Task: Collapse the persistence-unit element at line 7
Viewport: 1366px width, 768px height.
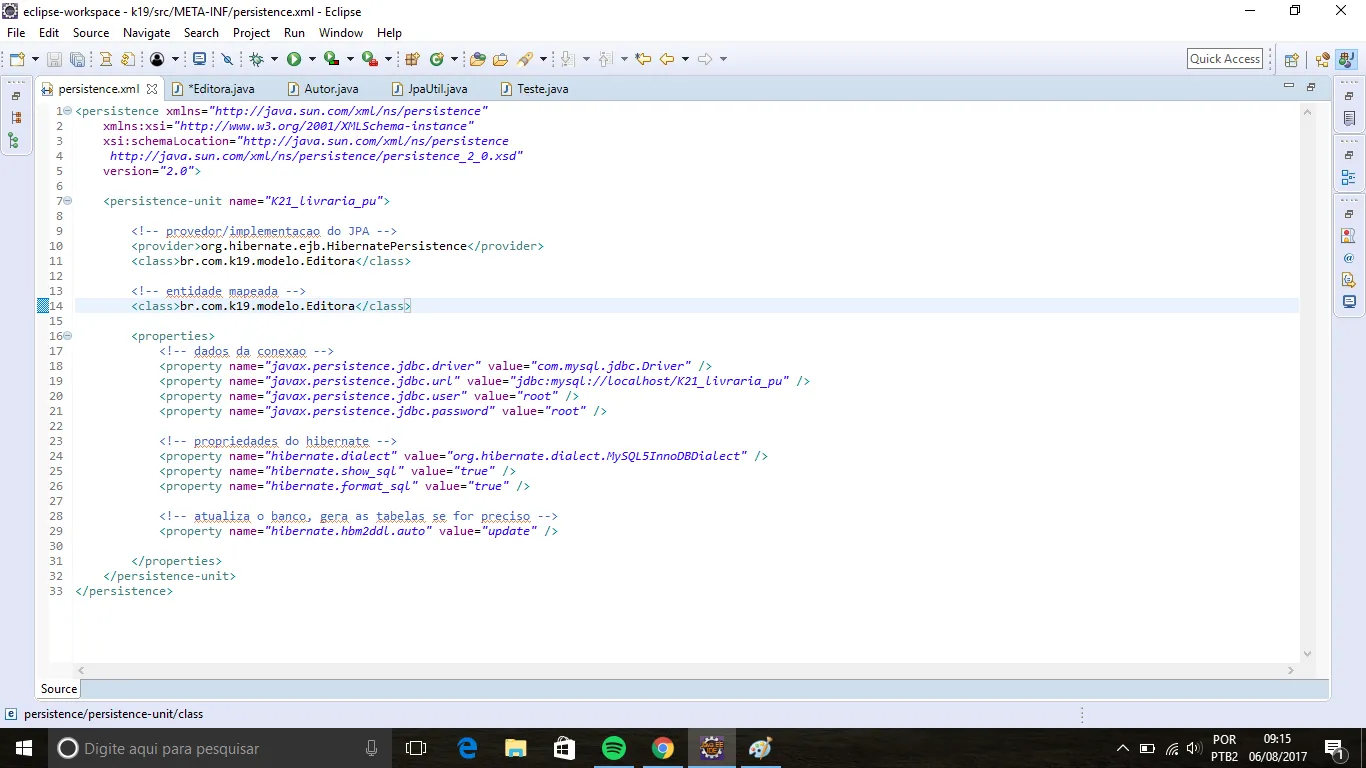Action: (67, 201)
